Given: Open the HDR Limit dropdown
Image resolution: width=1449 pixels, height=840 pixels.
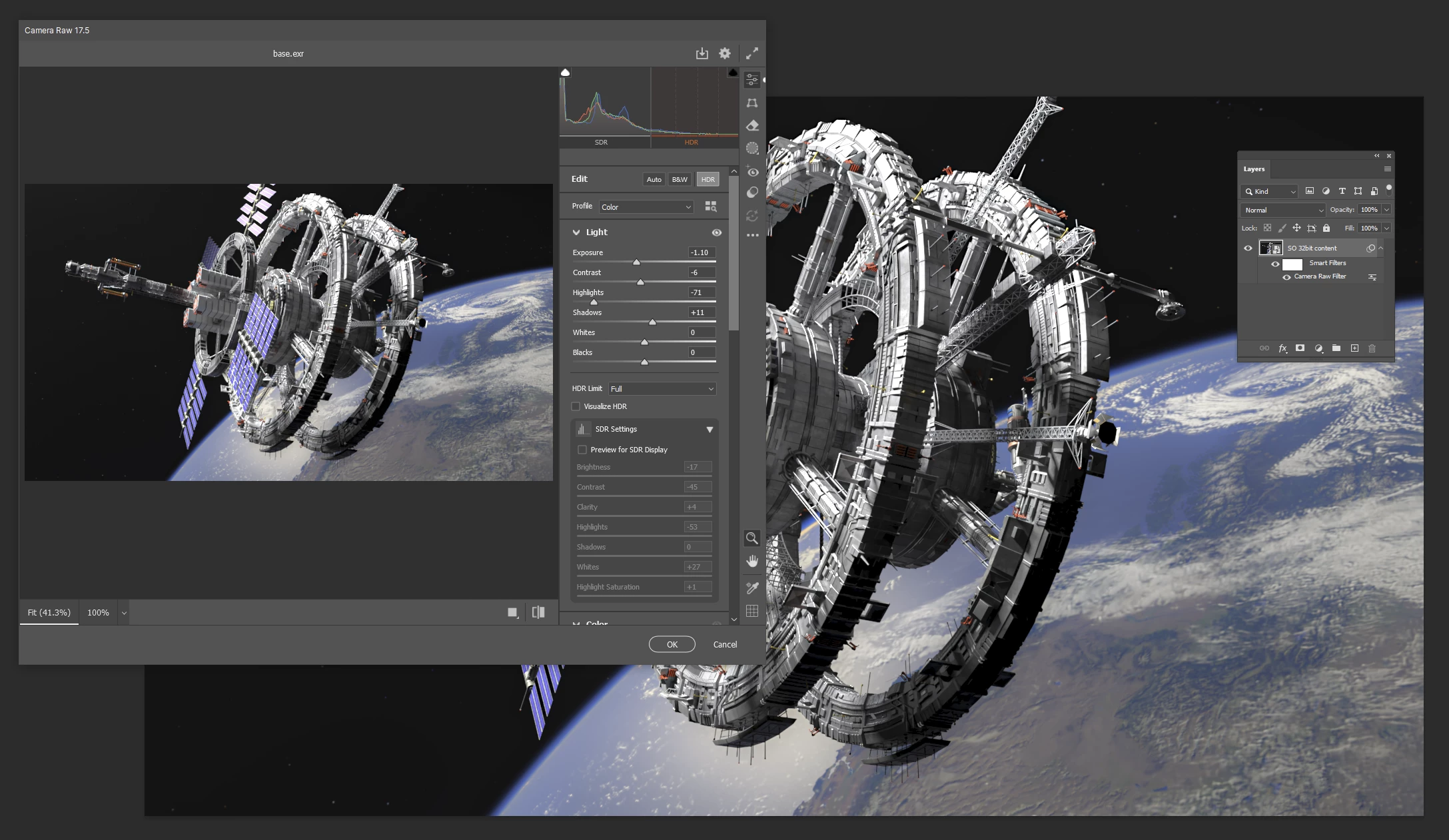Looking at the screenshot, I should 662,389.
